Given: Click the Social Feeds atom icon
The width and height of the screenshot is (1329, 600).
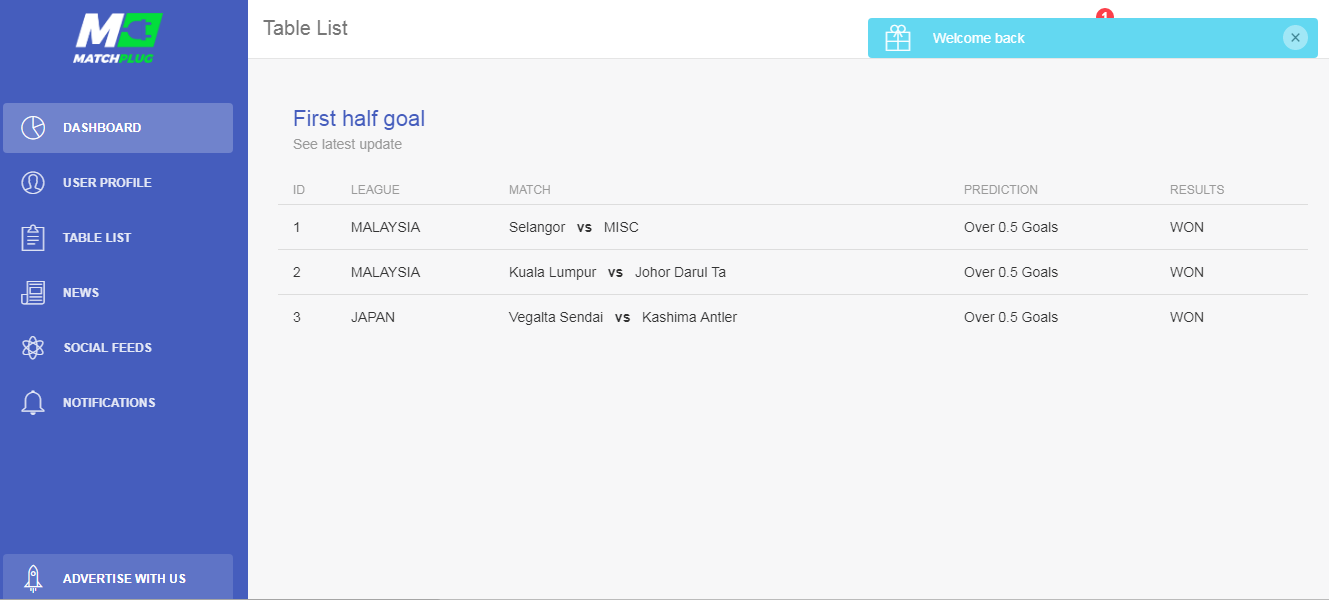Looking at the screenshot, I should click(x=33, y=348).
